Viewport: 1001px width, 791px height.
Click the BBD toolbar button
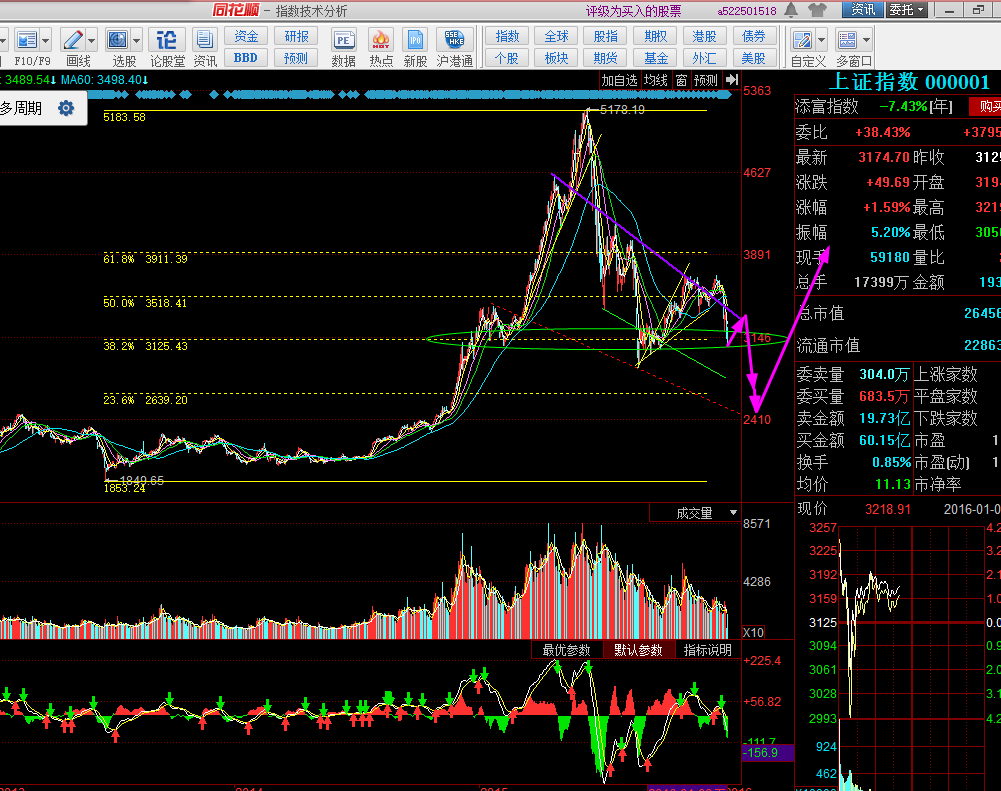click(246, 58)
